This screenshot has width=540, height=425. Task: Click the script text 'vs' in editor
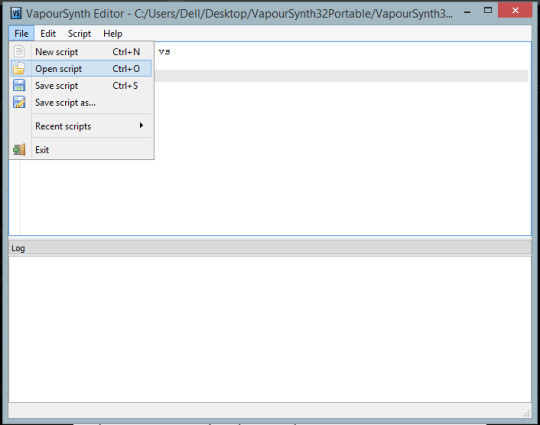(x=164, y=52)
